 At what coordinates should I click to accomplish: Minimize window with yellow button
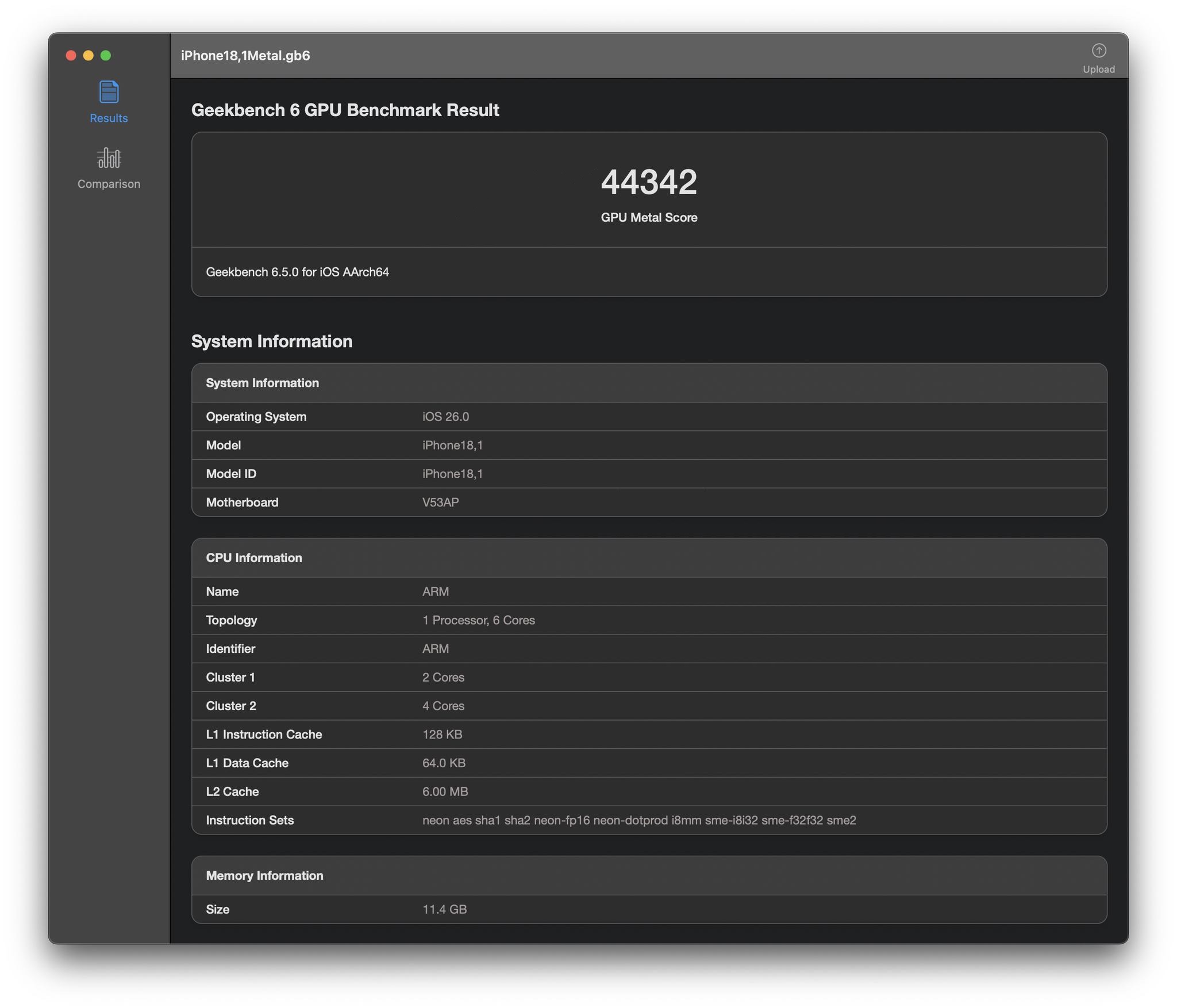point(89,56)
